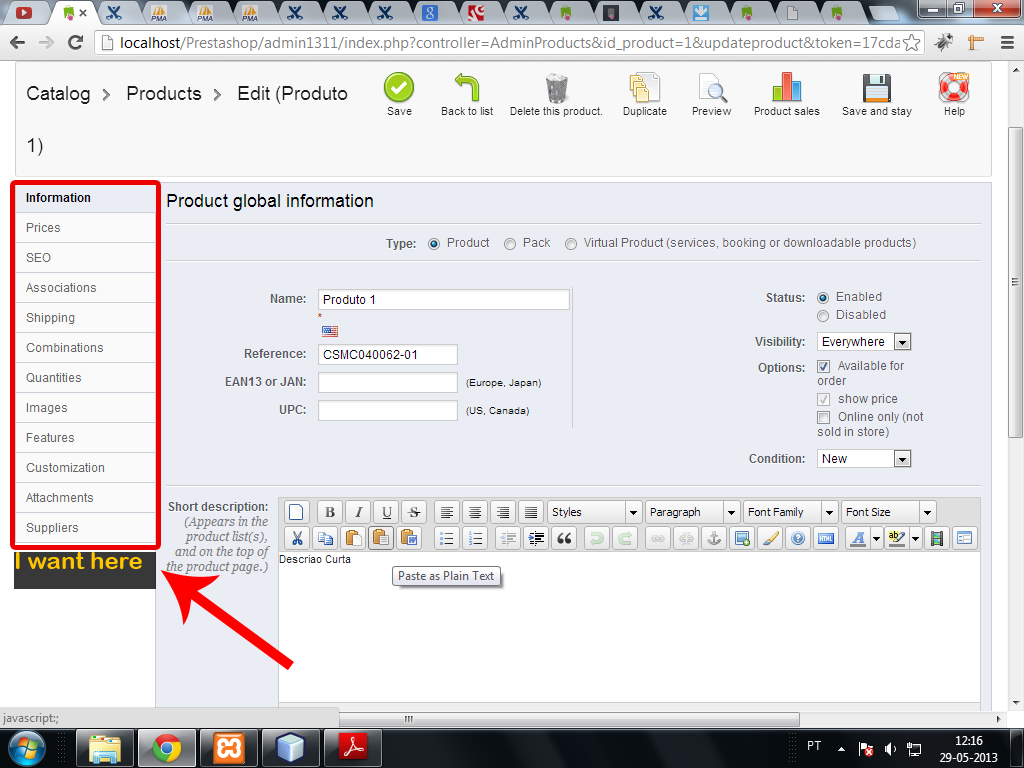
Task: Click New document icon in editor
Action: point(296,512)
